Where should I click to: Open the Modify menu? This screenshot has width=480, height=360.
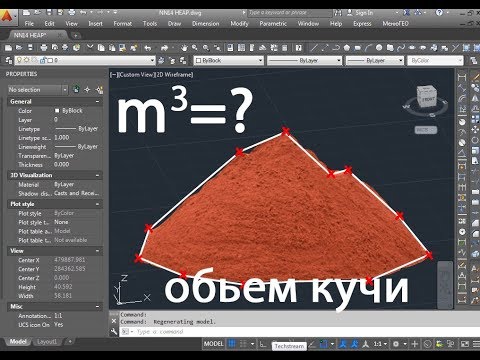[239, 24]
